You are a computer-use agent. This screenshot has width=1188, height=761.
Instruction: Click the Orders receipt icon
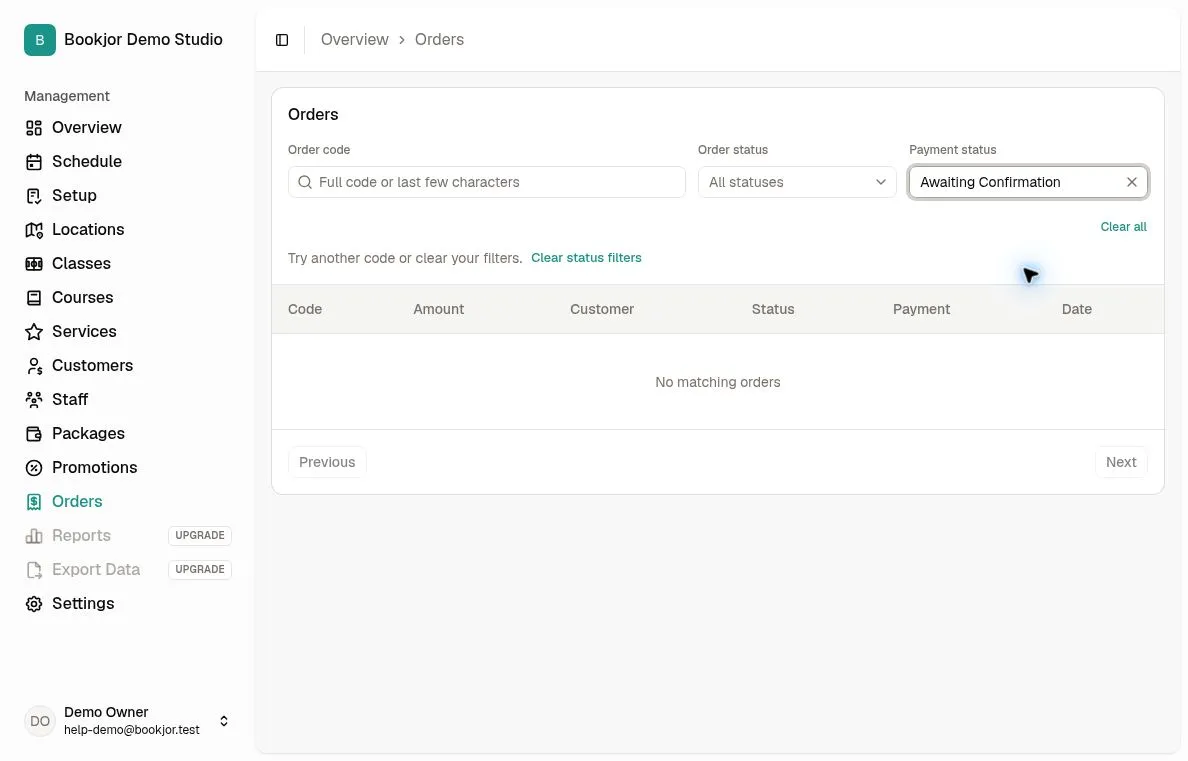coord(34,503)
